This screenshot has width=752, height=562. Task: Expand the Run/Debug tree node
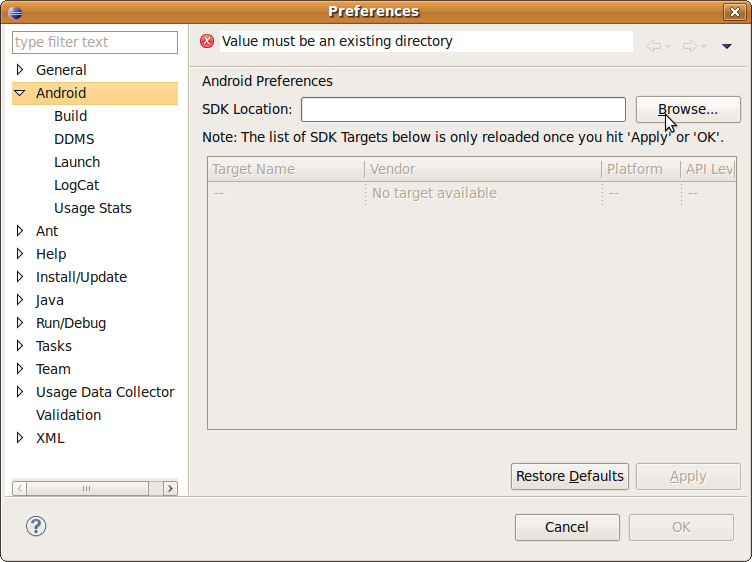pos(20,323)
